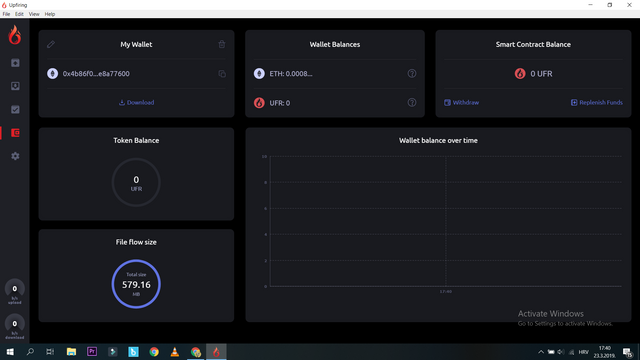Open VLC media player from taskbar
The width and height of the screenshot is (640, 360).
pos(175,351)
